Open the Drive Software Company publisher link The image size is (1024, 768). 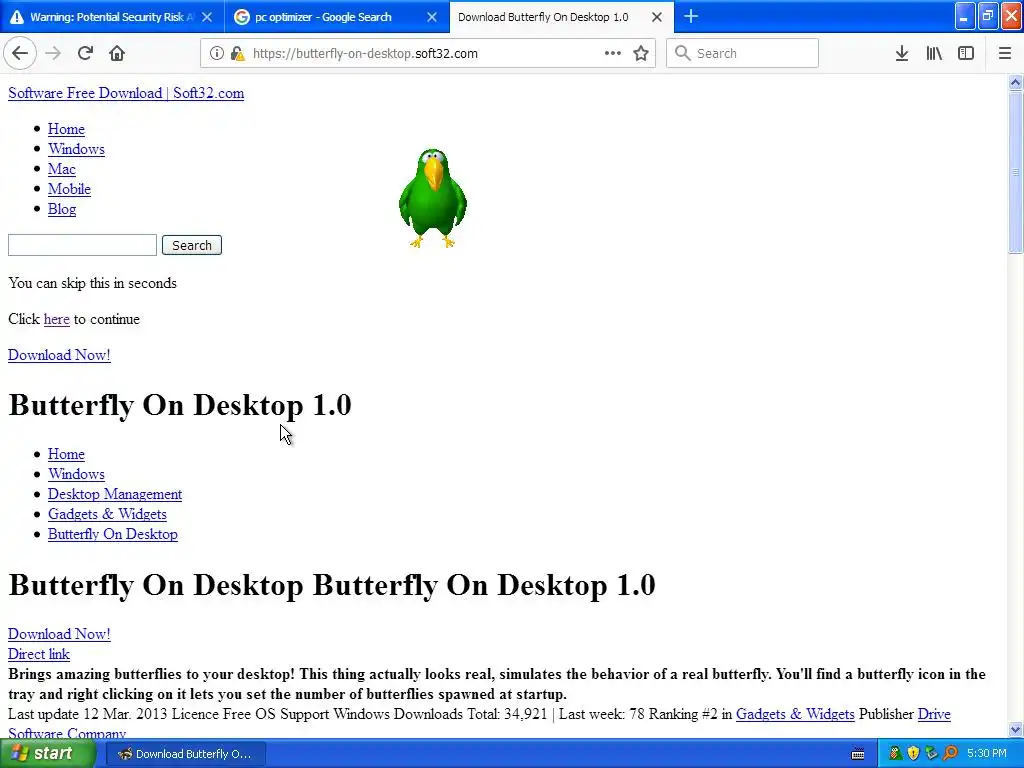click(x=934, y=714)
